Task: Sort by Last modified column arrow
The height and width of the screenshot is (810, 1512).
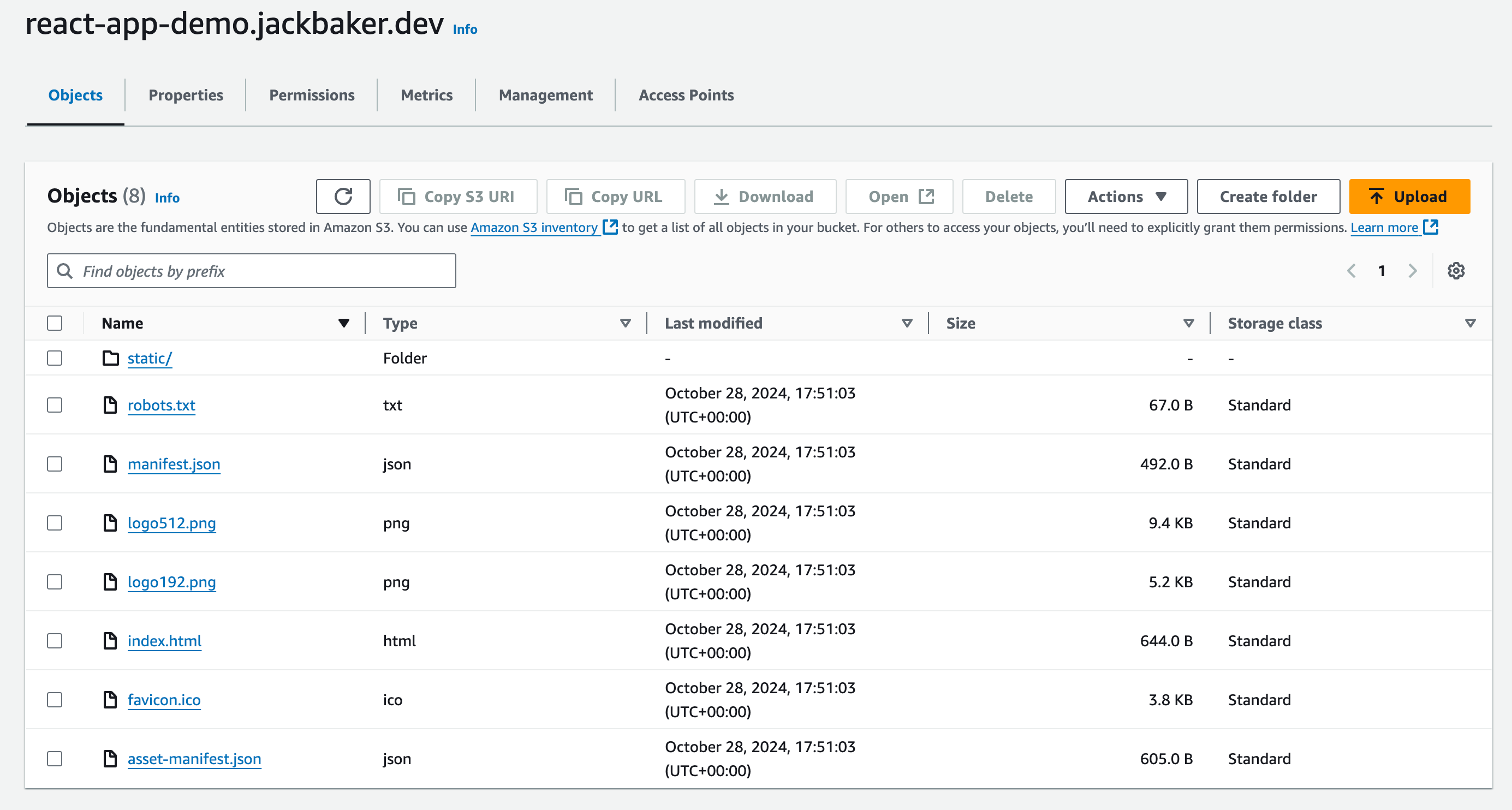Action: point(907,323)
